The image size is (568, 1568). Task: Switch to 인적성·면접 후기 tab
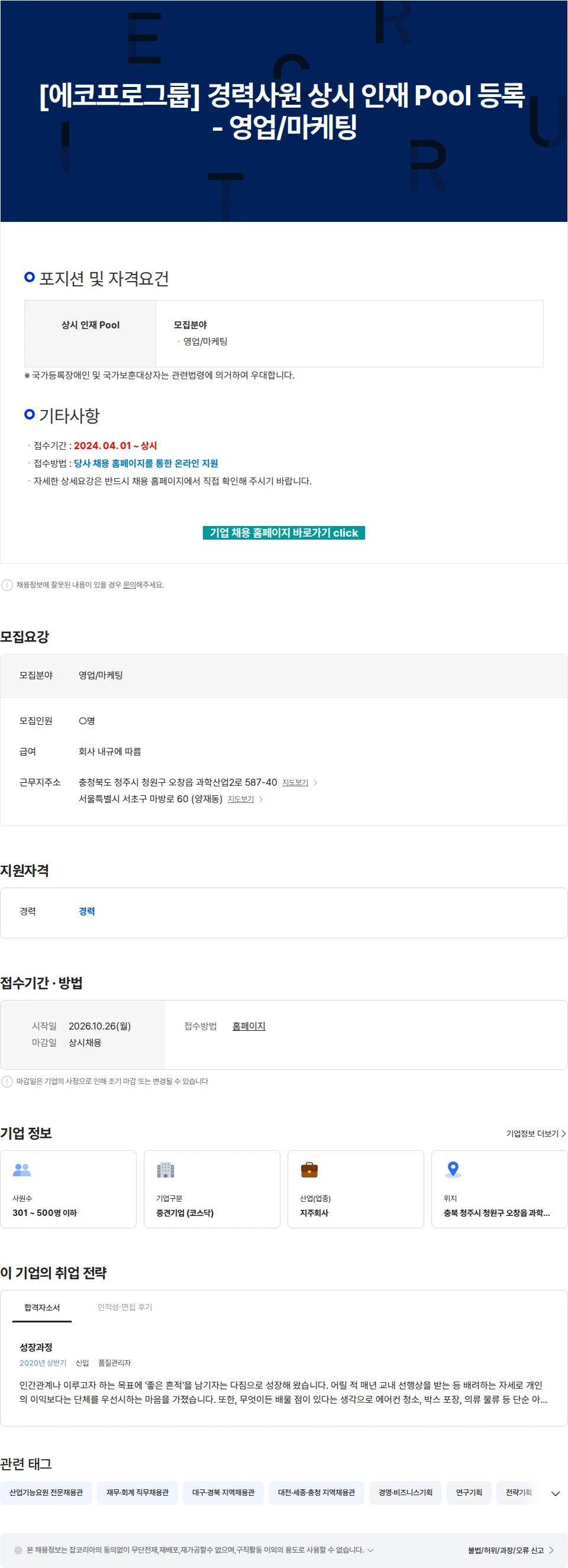tap(125, 1307)
